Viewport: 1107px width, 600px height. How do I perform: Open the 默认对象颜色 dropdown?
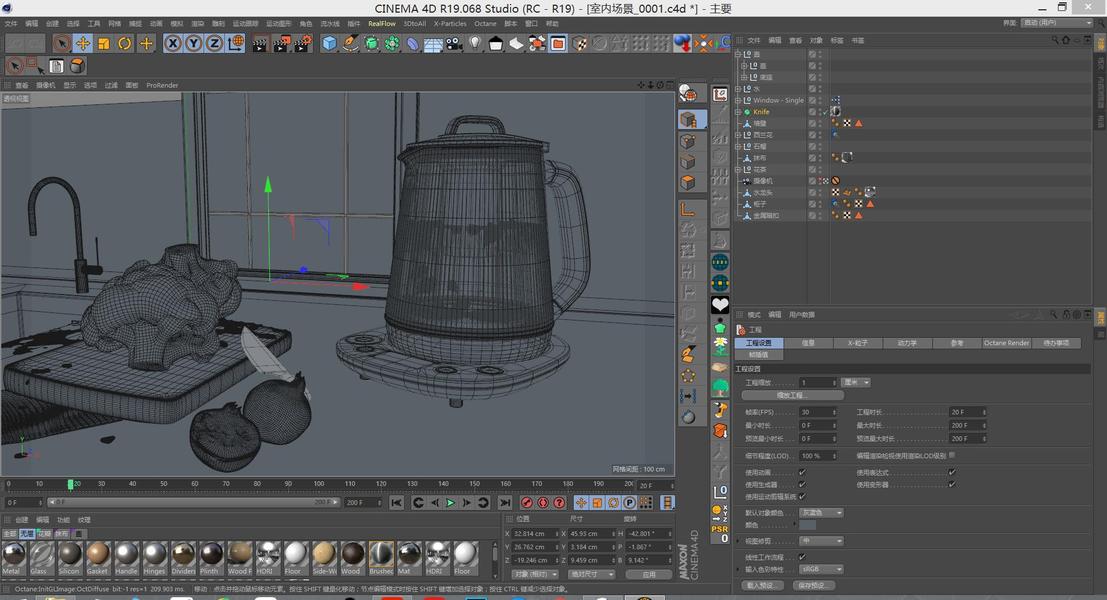[821, 513]
